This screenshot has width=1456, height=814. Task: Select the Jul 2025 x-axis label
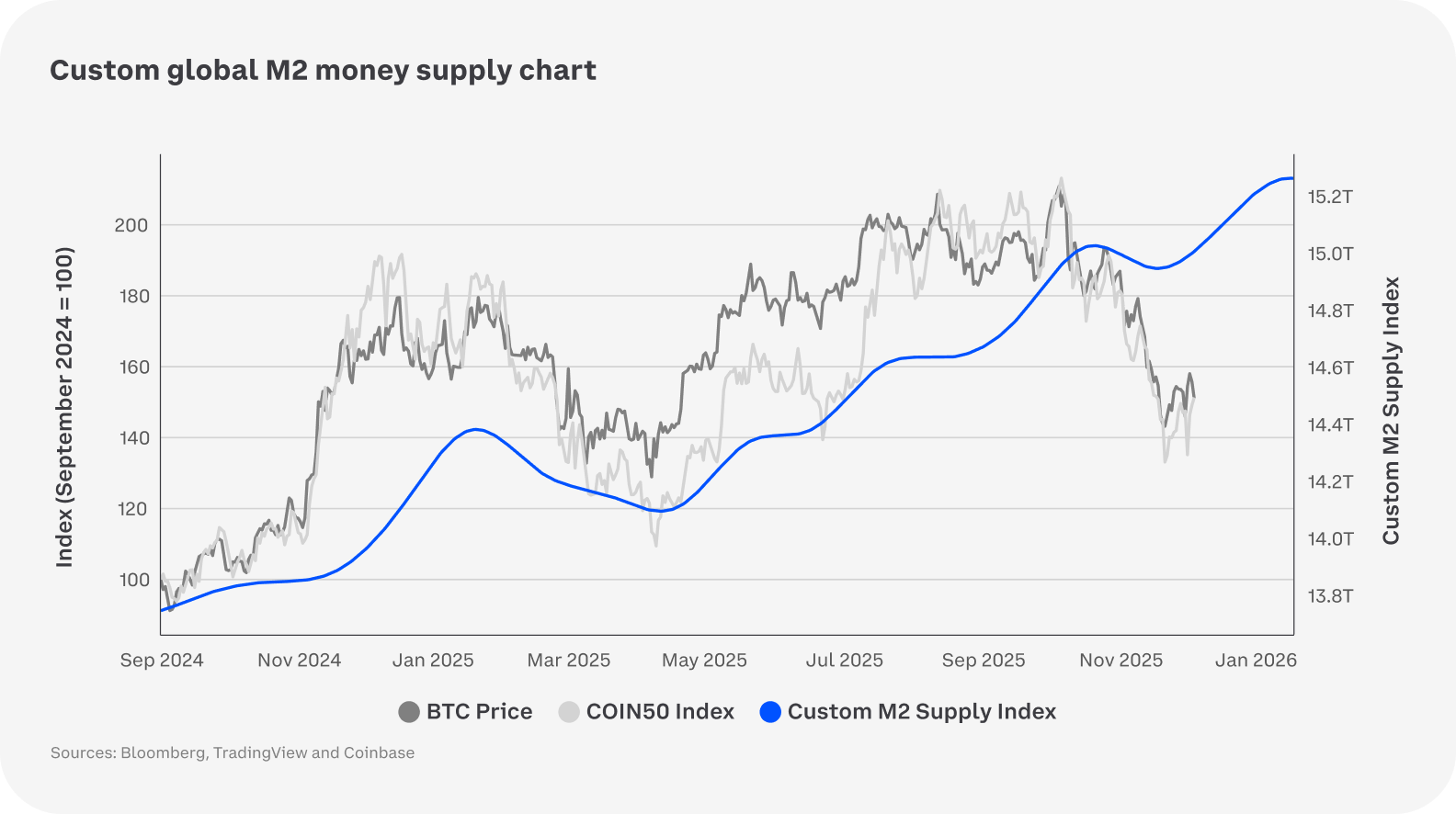[844, 661]
